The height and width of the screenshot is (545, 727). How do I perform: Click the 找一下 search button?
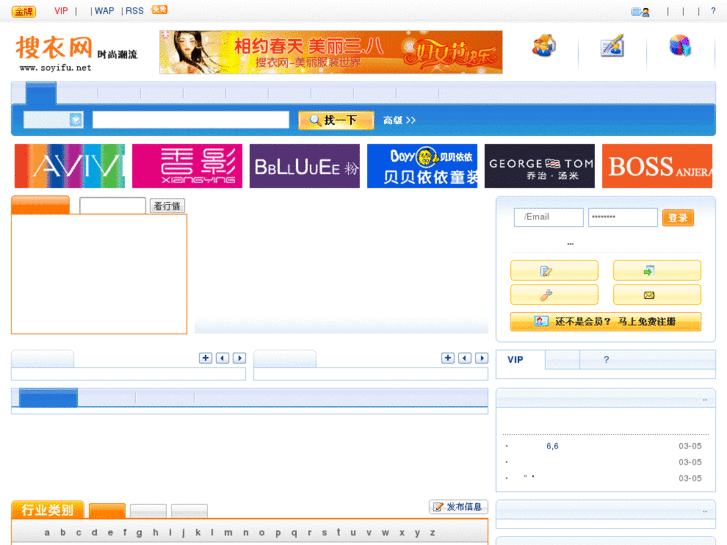pyautogui.click(x=336, y=120)
